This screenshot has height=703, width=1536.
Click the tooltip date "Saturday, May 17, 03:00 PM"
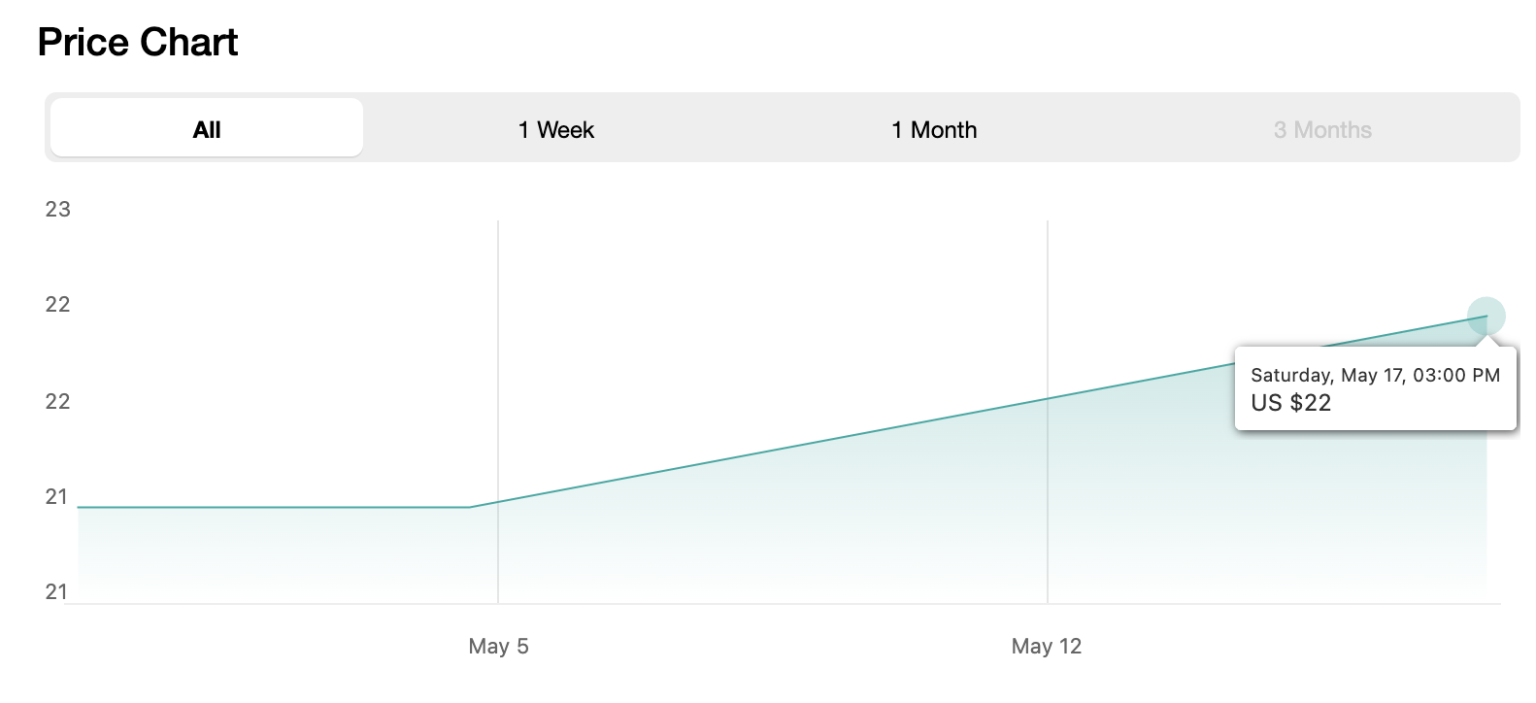(x=1375, y=375)
